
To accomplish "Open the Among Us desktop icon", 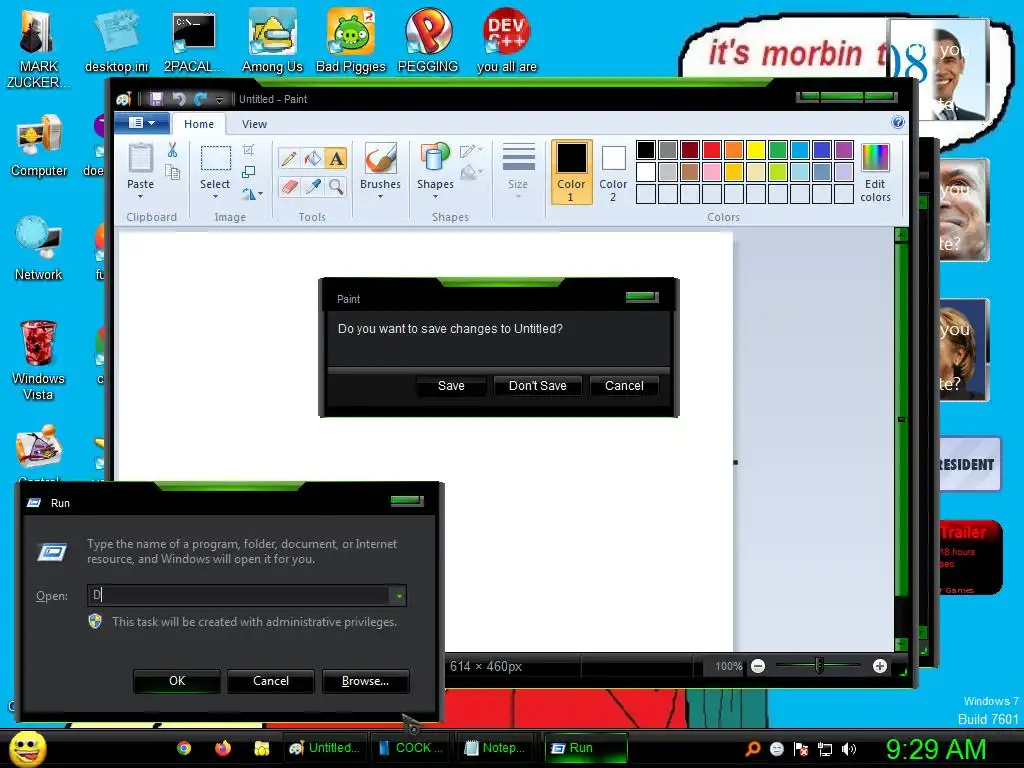I will pyautogui.click(x=272, y=40).
